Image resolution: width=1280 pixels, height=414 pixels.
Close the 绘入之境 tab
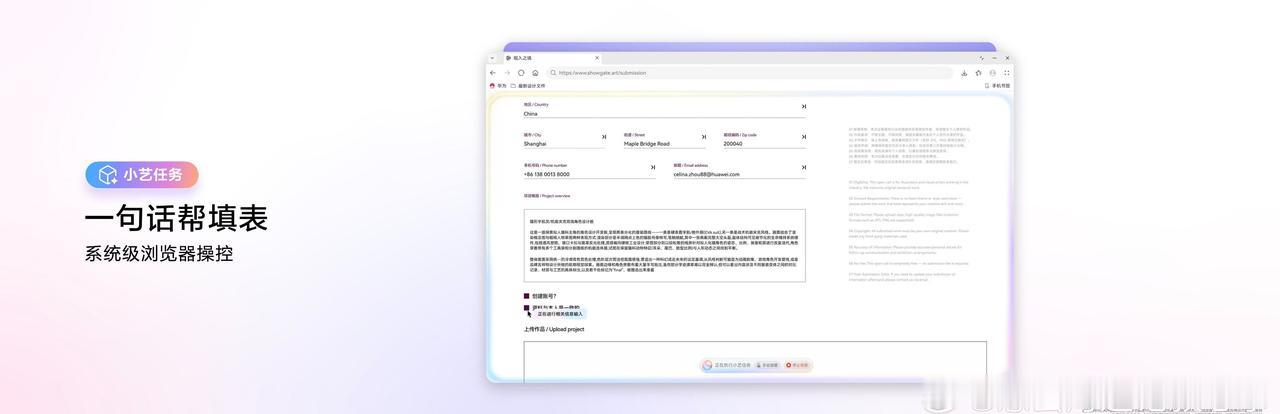pyautogui.click(x=597, y=58)
